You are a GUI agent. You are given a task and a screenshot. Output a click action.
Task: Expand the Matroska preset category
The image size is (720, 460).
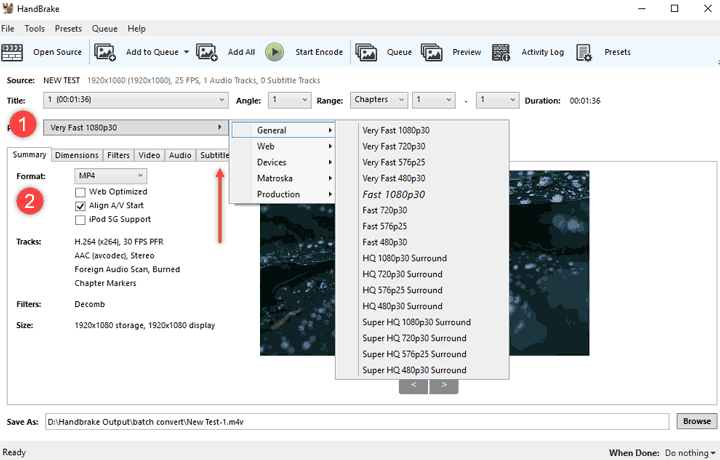283,179
